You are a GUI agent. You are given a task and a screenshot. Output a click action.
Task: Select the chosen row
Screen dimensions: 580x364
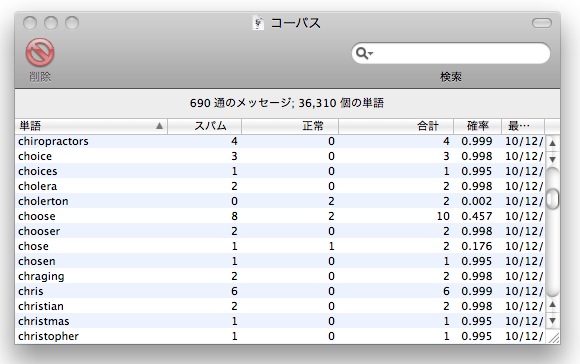[x=280, y=261]
